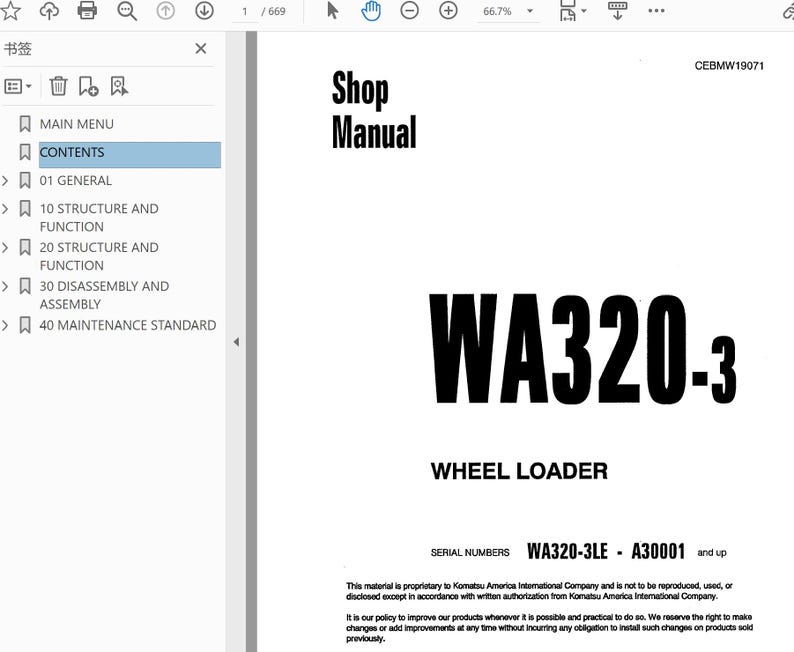Screen dimensions: 794x652
Task: Expand the 01 GENERAL bookmark
Action: (5, 181)
